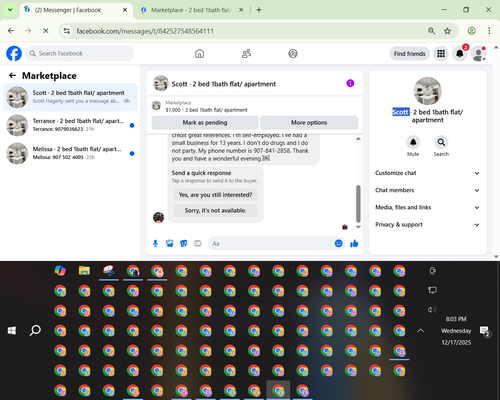Open the Groups icon in top navigation
500x400 pixels.
293,53
